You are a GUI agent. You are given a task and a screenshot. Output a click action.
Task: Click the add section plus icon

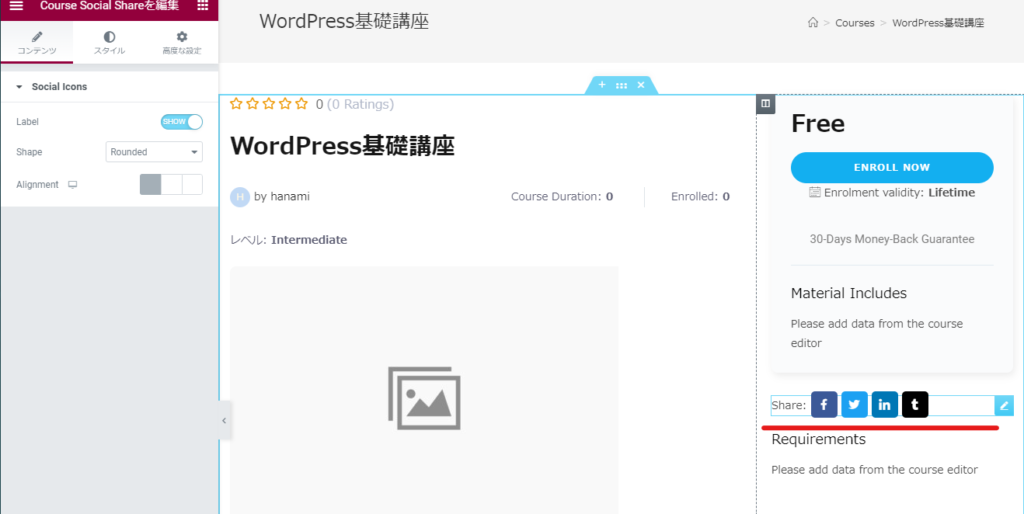click(x=601, y=85)
